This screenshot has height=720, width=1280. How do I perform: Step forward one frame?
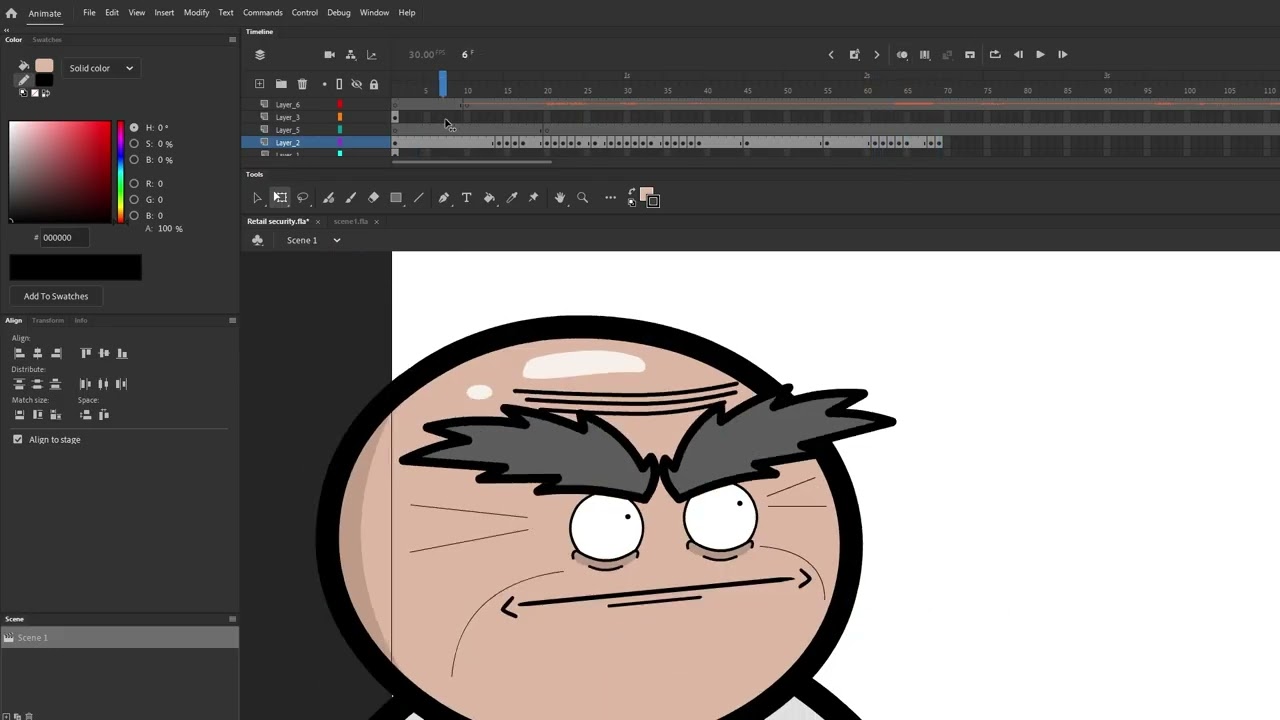click(1062, 55)
